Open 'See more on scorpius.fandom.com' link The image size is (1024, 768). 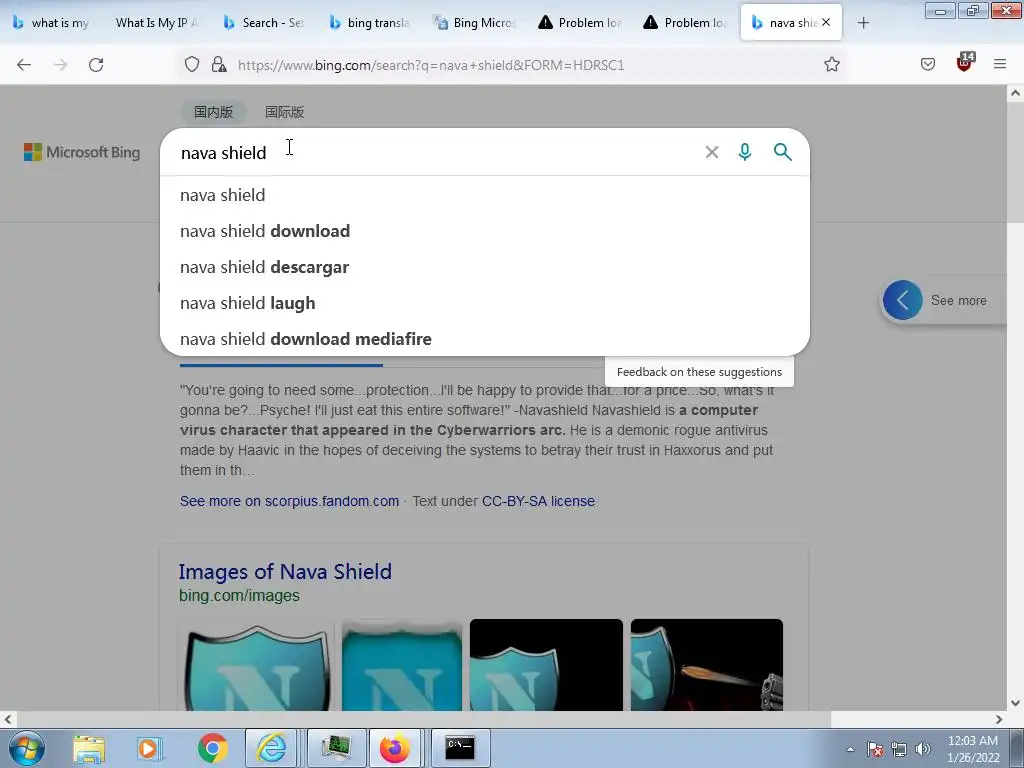[x=289, y=501]
